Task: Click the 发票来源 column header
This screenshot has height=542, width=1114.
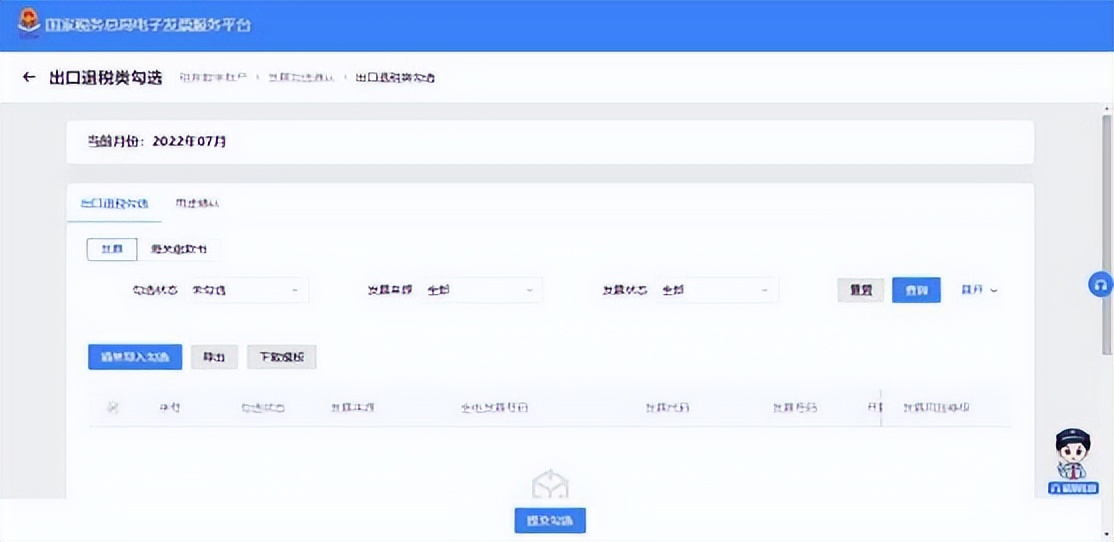Action: point(352,408)
